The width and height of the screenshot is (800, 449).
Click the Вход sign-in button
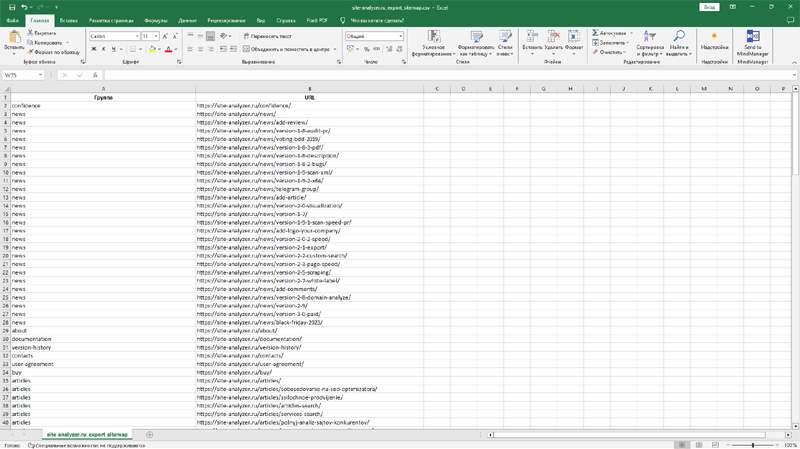tap(709, 7)
